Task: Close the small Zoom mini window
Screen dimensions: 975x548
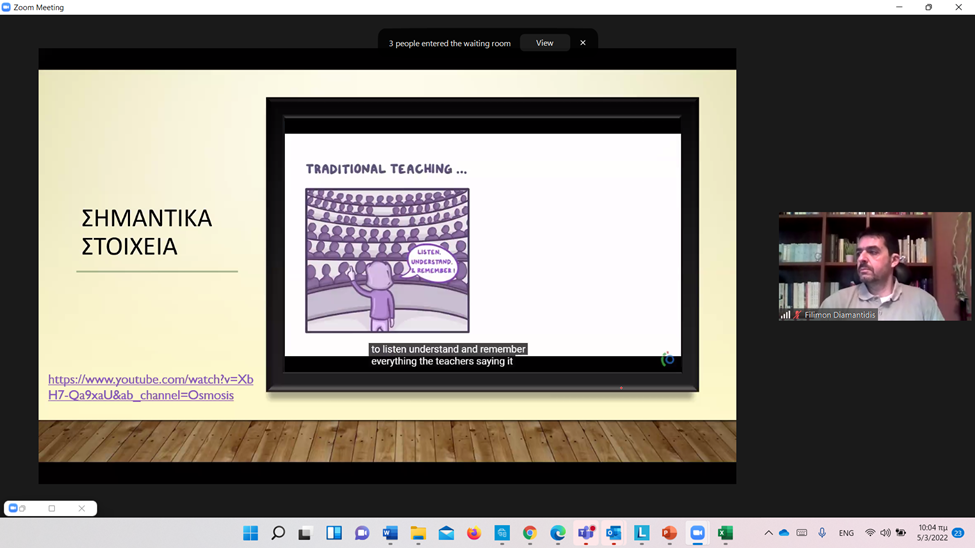Action: pos(81,508)
